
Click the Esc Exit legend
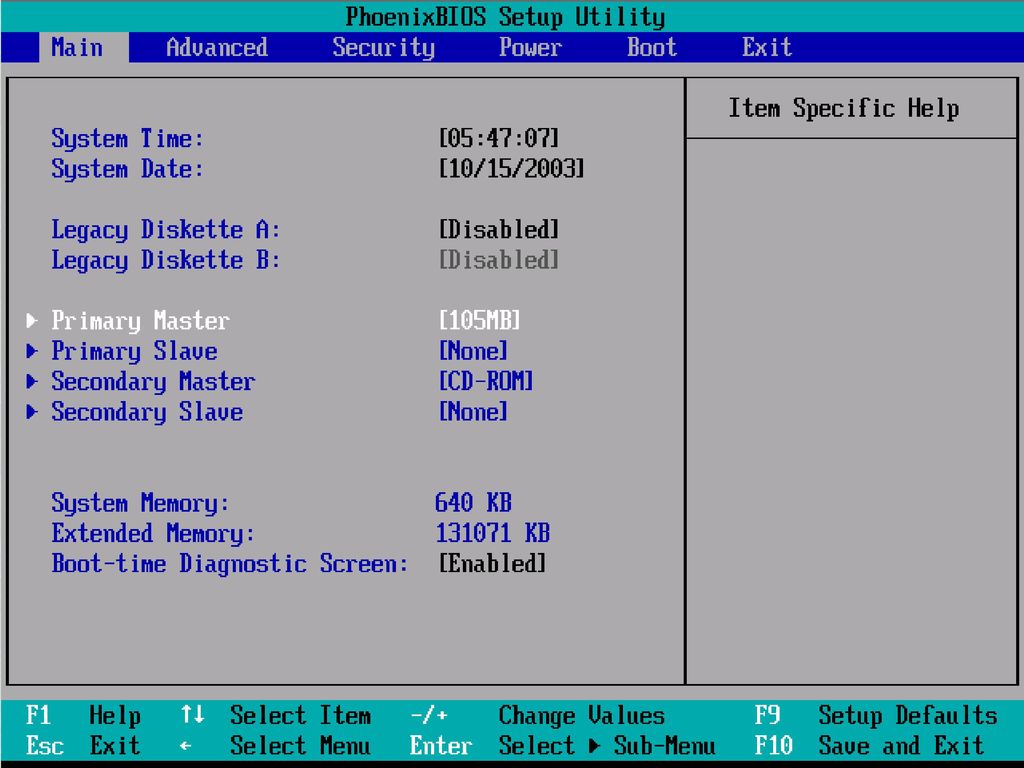[83, 745]
